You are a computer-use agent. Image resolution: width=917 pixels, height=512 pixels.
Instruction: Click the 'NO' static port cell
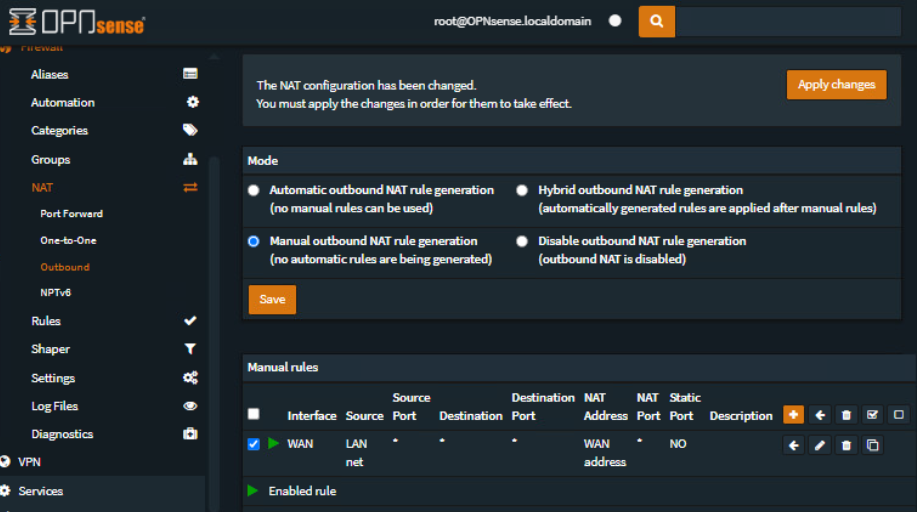[678, 444]
